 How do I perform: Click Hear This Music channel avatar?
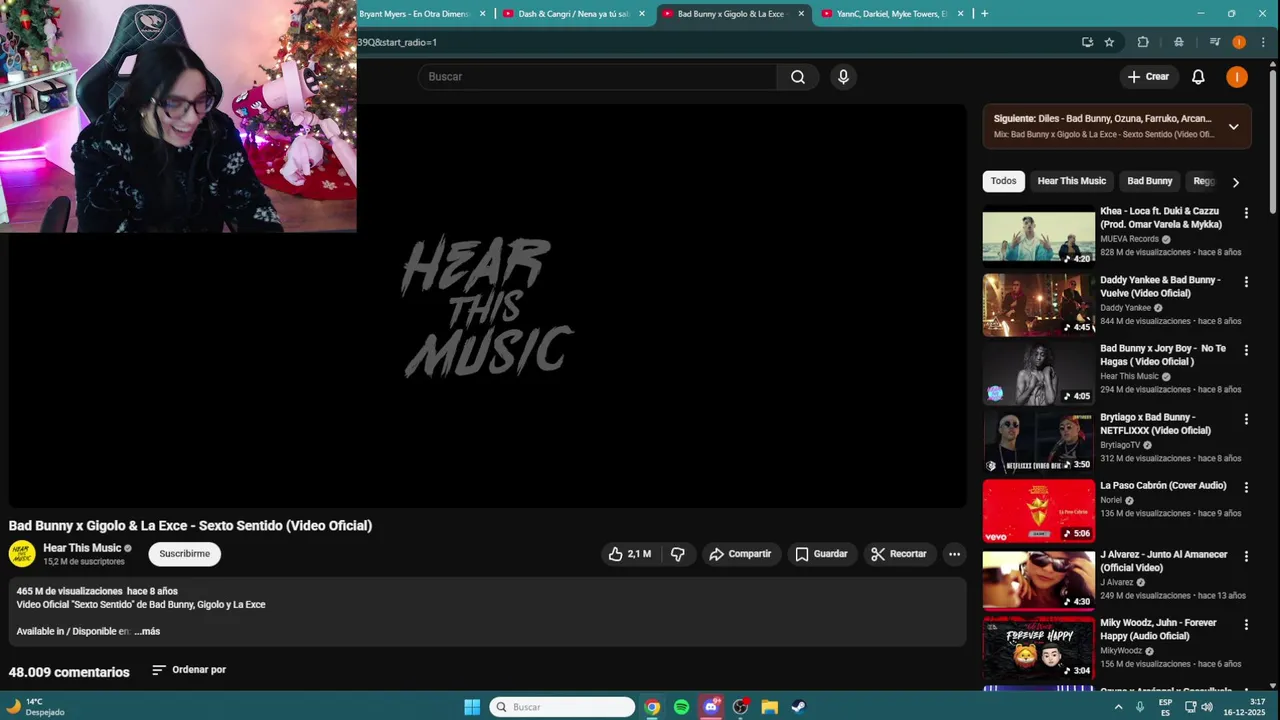click(x=22, y=554)
